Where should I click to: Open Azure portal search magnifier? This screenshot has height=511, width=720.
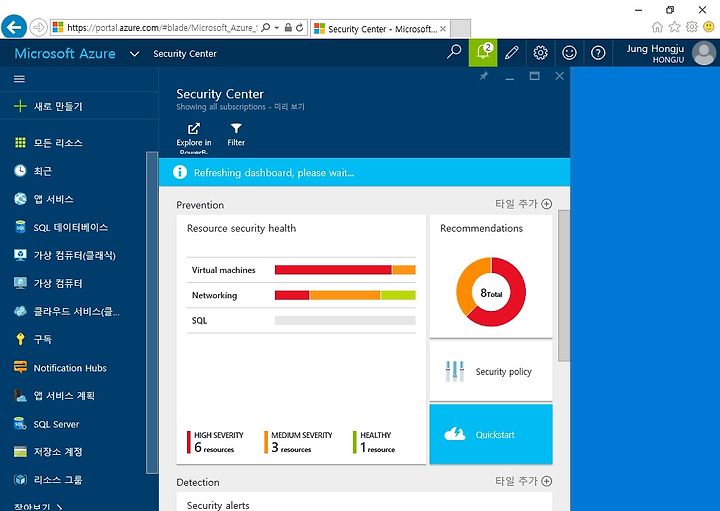(454, 52)
